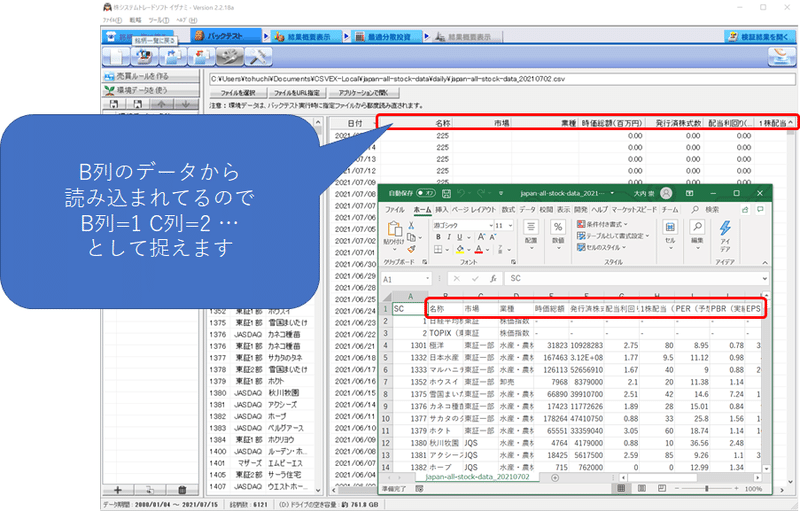
Task: Select Page Break Preview in Excel status bar
Action: point(662,488)
